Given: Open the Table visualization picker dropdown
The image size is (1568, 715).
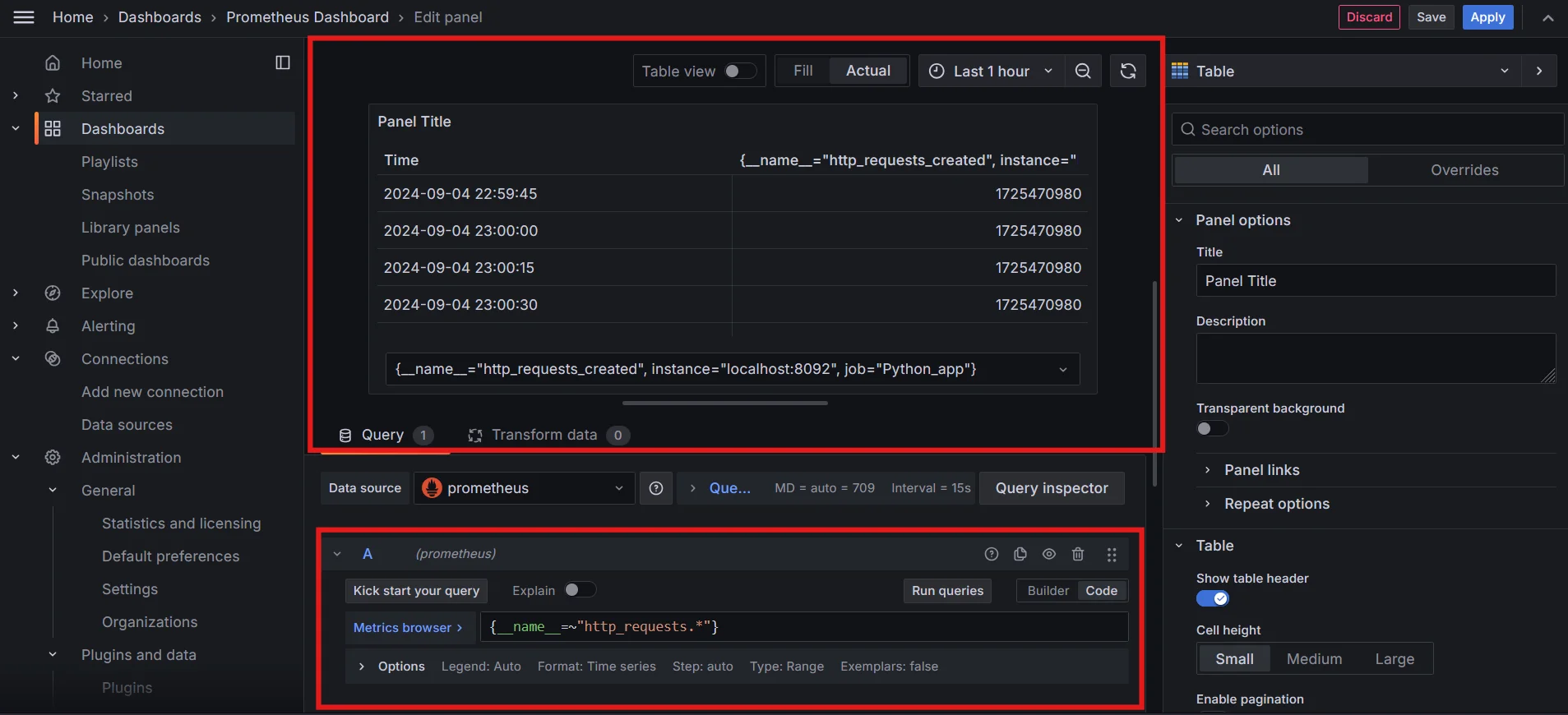Looking at the screenshot, I should click(1344, 71).
